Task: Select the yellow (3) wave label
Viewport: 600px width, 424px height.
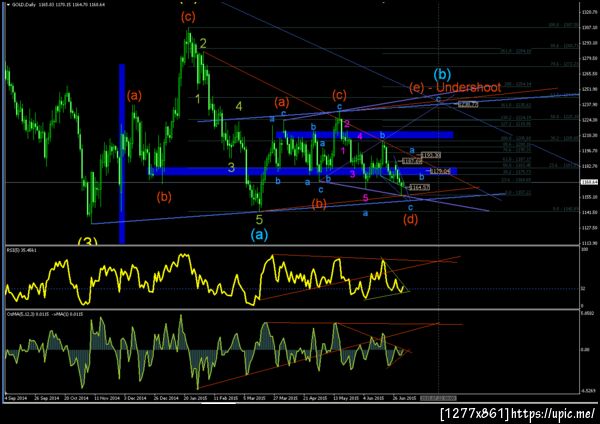Action: [x=87, y=241]
